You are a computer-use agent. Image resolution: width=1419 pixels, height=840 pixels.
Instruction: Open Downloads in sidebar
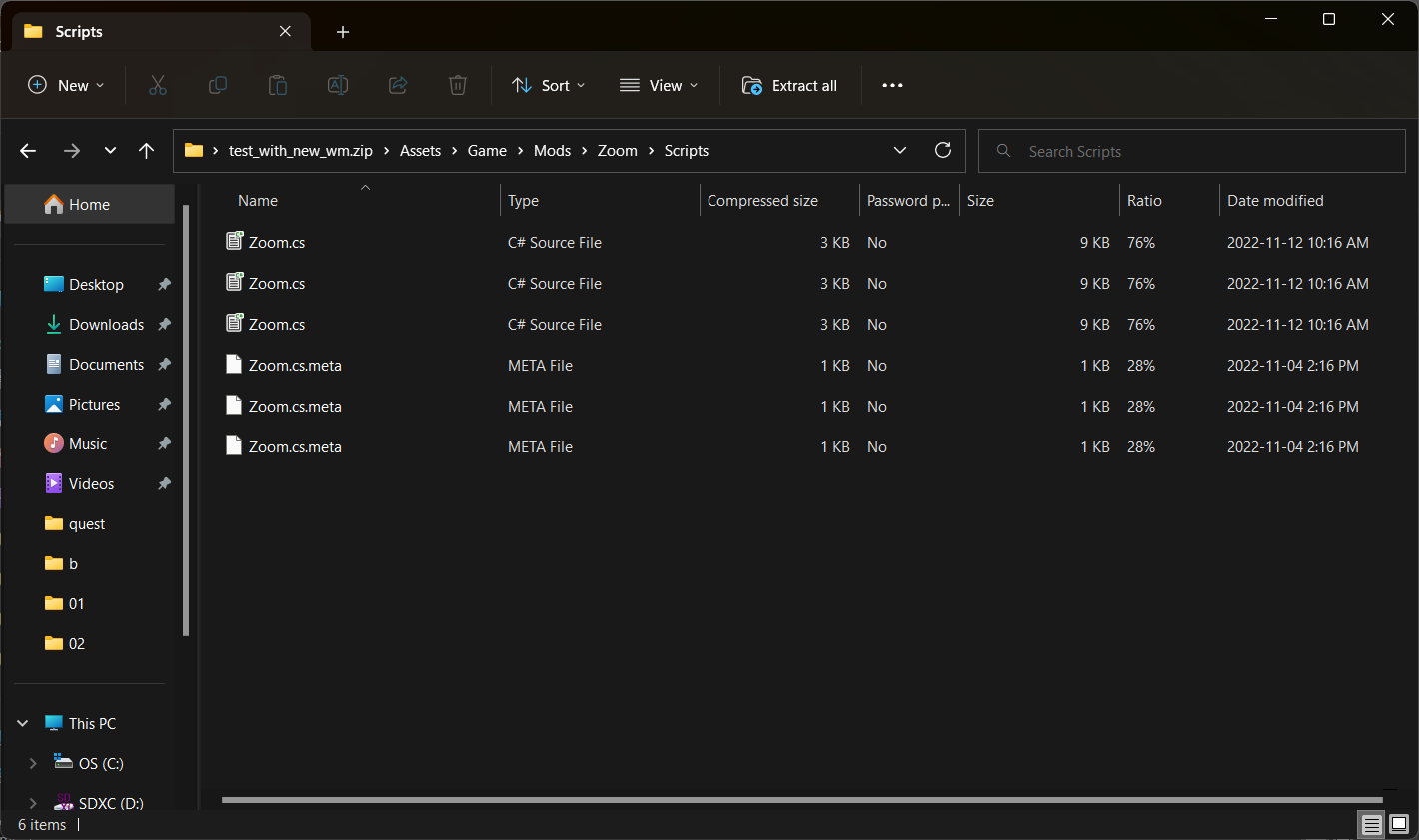(x=106, y=325)
